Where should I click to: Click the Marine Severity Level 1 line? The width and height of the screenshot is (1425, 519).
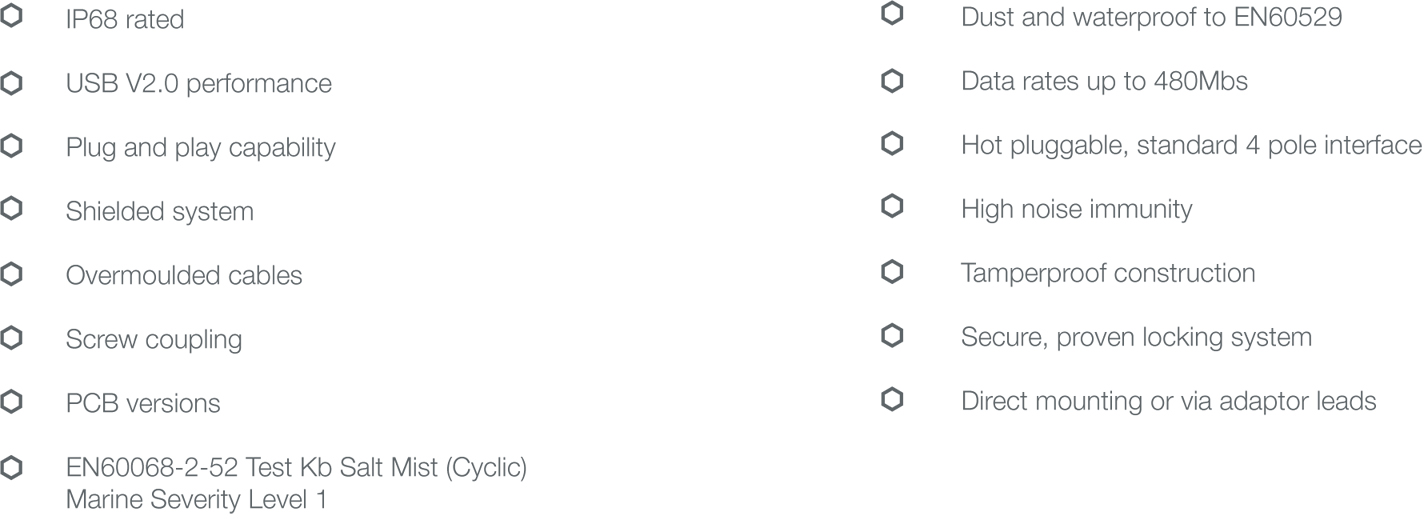pos(196,500)
